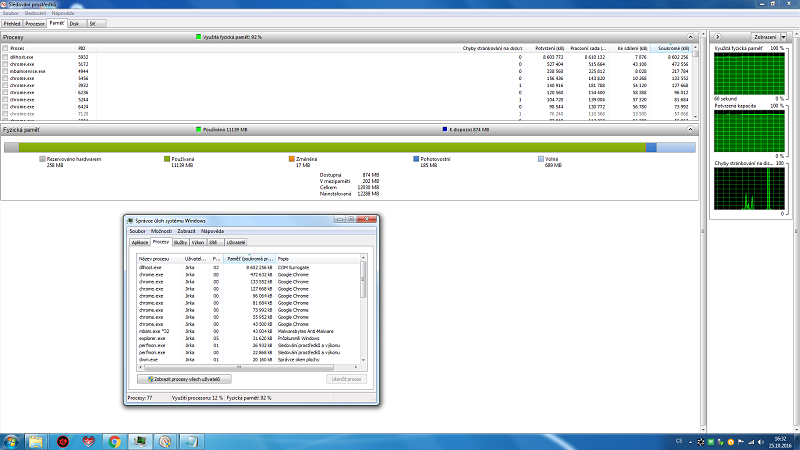This screenshot has width=800, height=450.
Task: Tick checkbox for chrome.exe PID 6236
Action: 5,93
